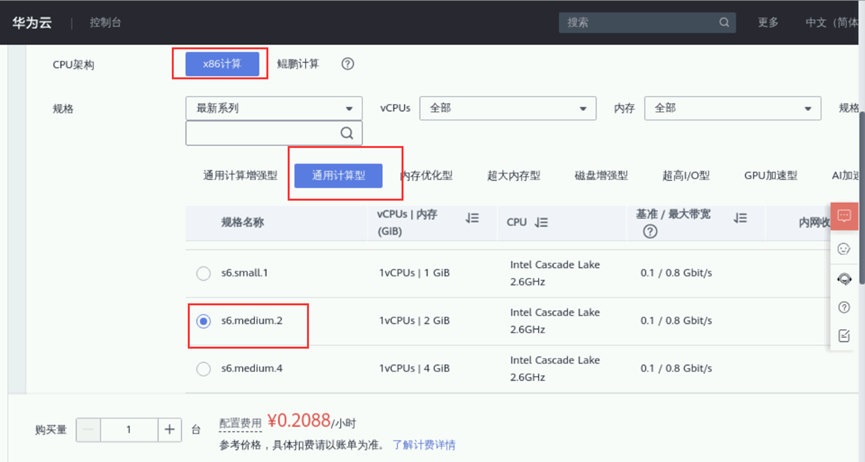This screenshot has height=462, width=865.
Task: Open the 基准/最大带宽 help icon
Action: pyautogui.click(x=650, y=232)
